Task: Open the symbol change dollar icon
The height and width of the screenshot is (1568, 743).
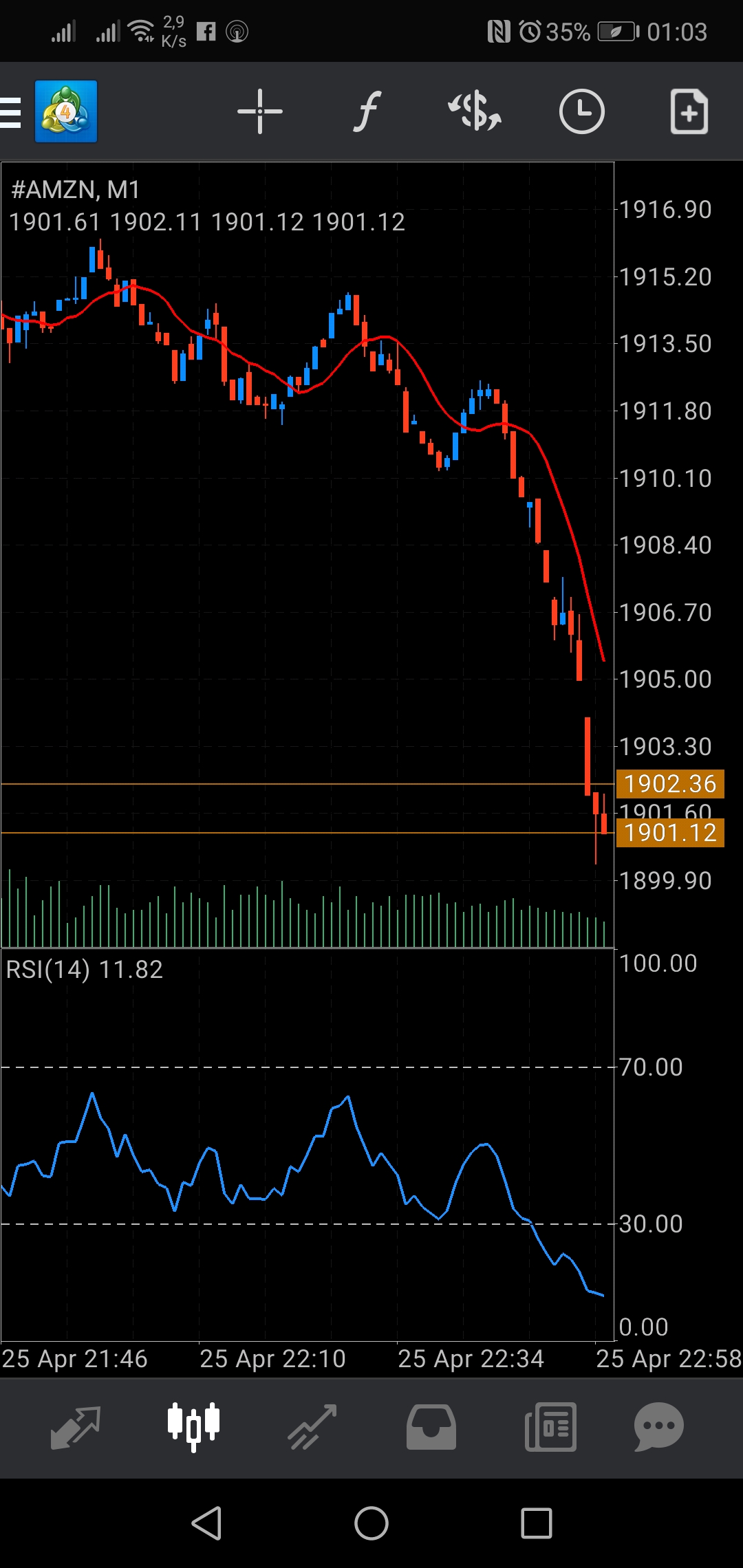Action: (x=474, y=111)
